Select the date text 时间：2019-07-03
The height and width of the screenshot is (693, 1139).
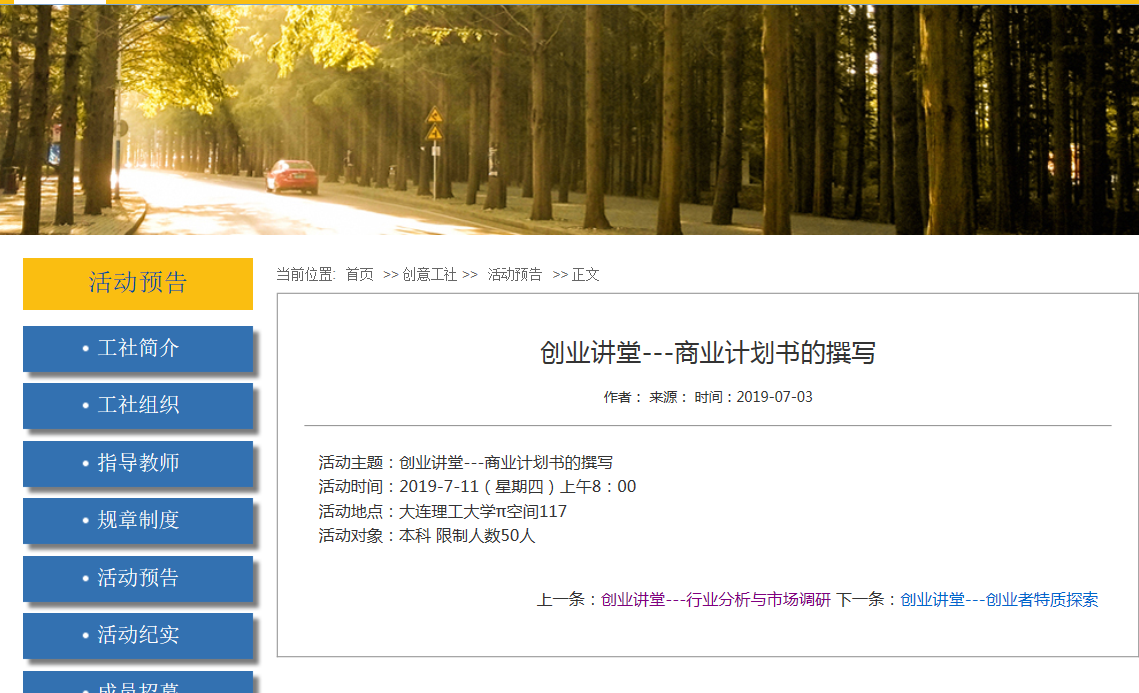[x=753, y=397]
